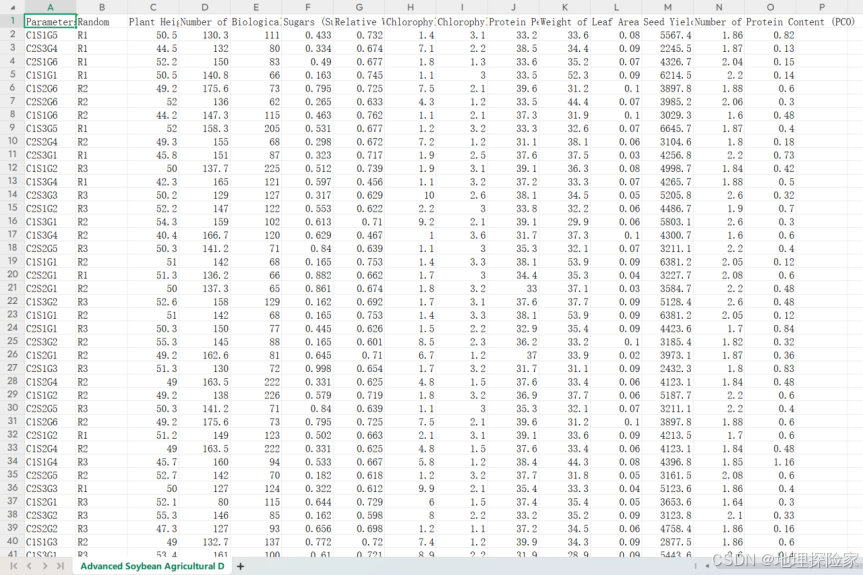This screenshot has width=863, height=575.
Task: Select row 1 header
Action: click(12, 21)
